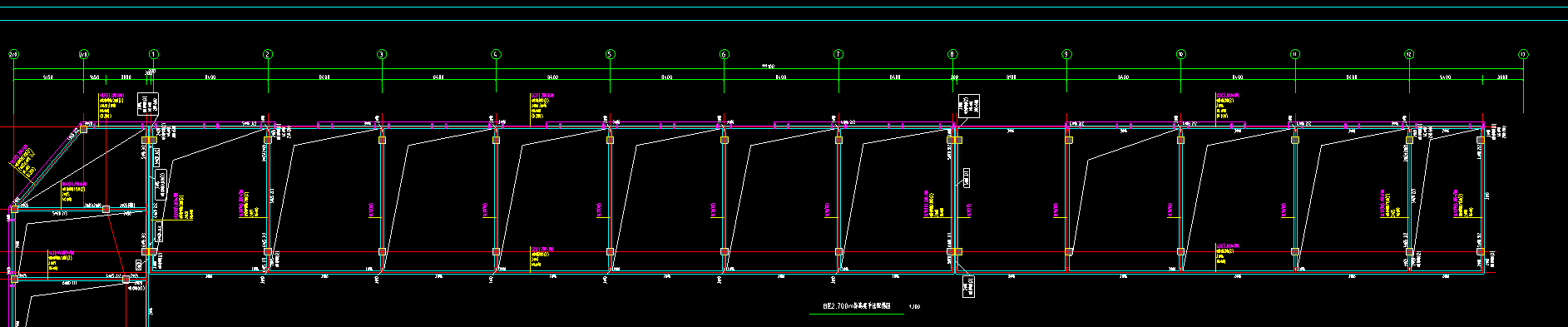Select grid axis bubble number 5
The image size is (1568, 327).
(610, 54)
